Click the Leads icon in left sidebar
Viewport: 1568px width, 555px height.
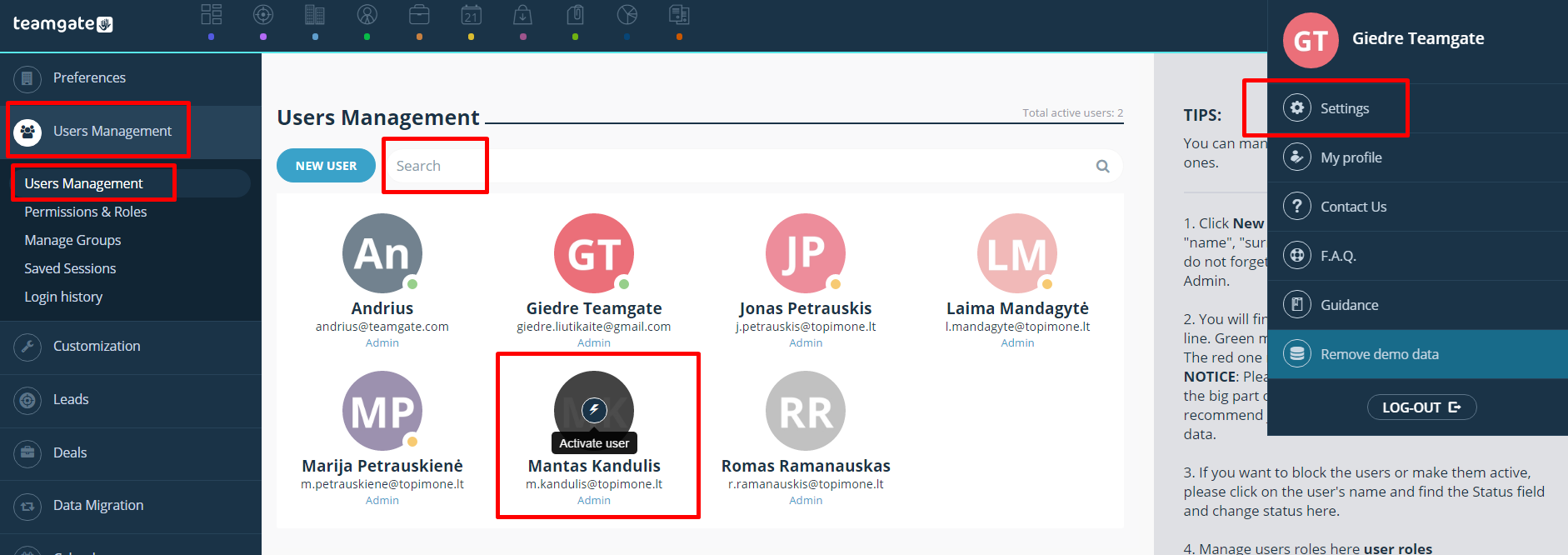pos(27,400)
